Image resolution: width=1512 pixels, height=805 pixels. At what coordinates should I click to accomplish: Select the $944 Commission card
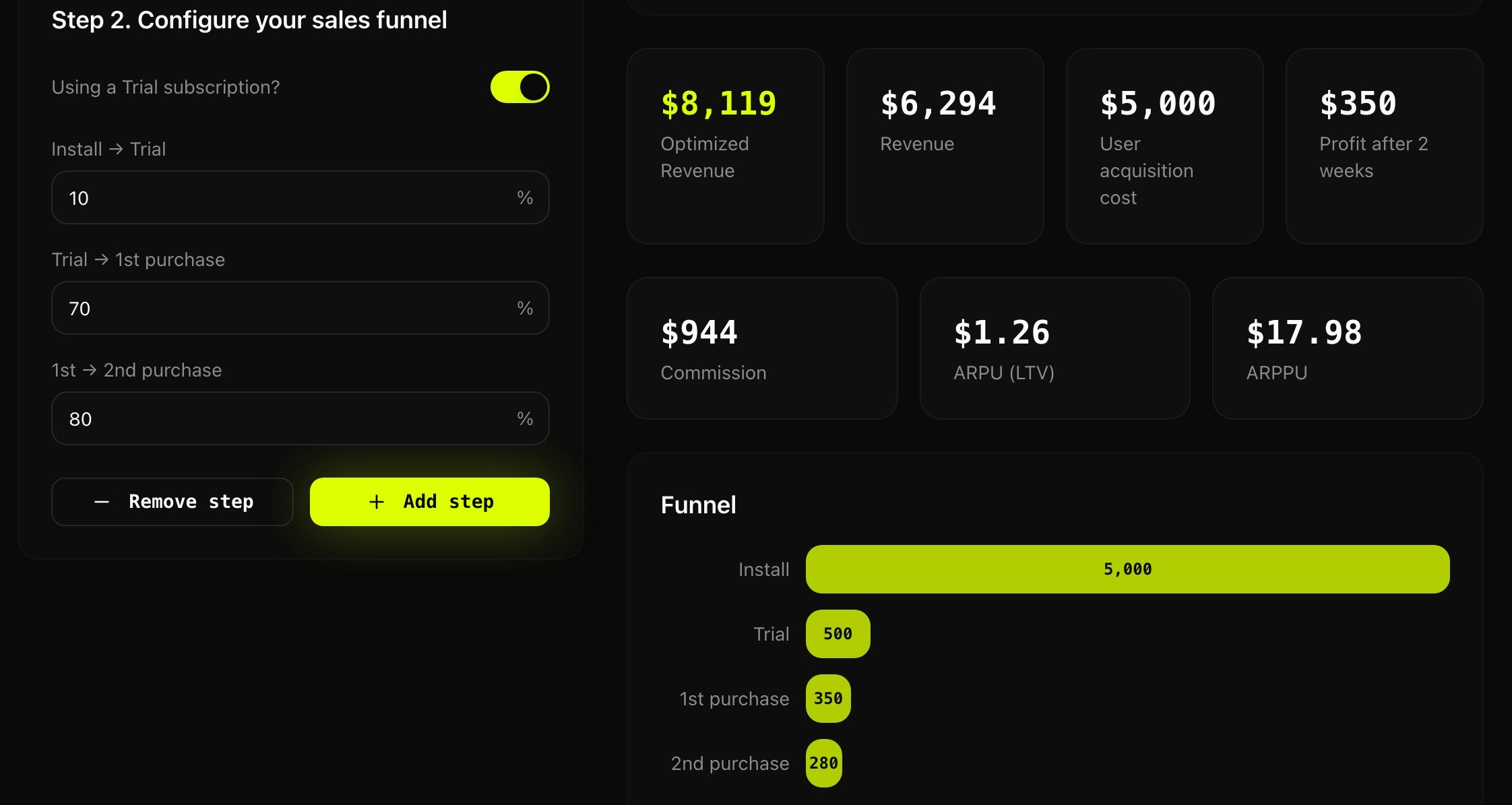point(762,348)
